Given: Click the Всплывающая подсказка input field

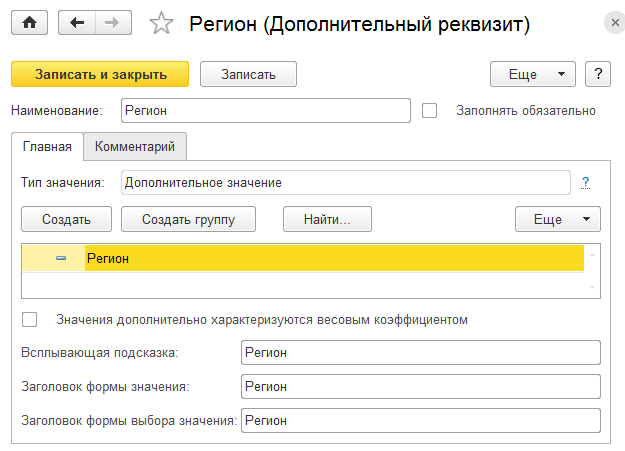Looking at the screenshot, I should (x=420, y=353).
